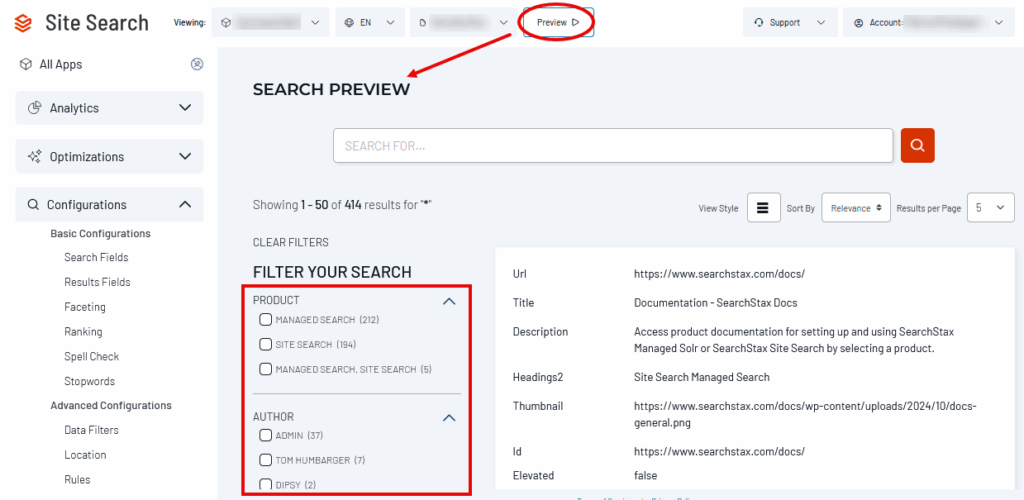Open the Spell Check configuration
This screenshot has height=500, width=1024.
point(91,356)
